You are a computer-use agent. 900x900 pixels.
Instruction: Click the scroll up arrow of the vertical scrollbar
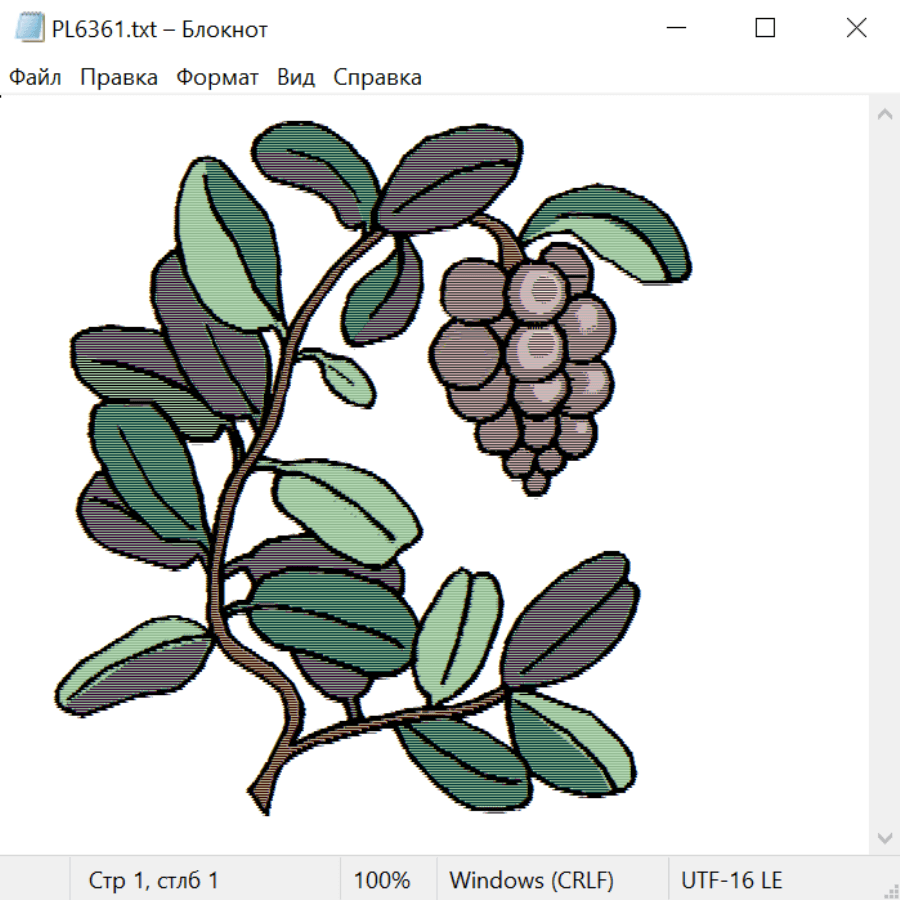(x=885, y=114)
